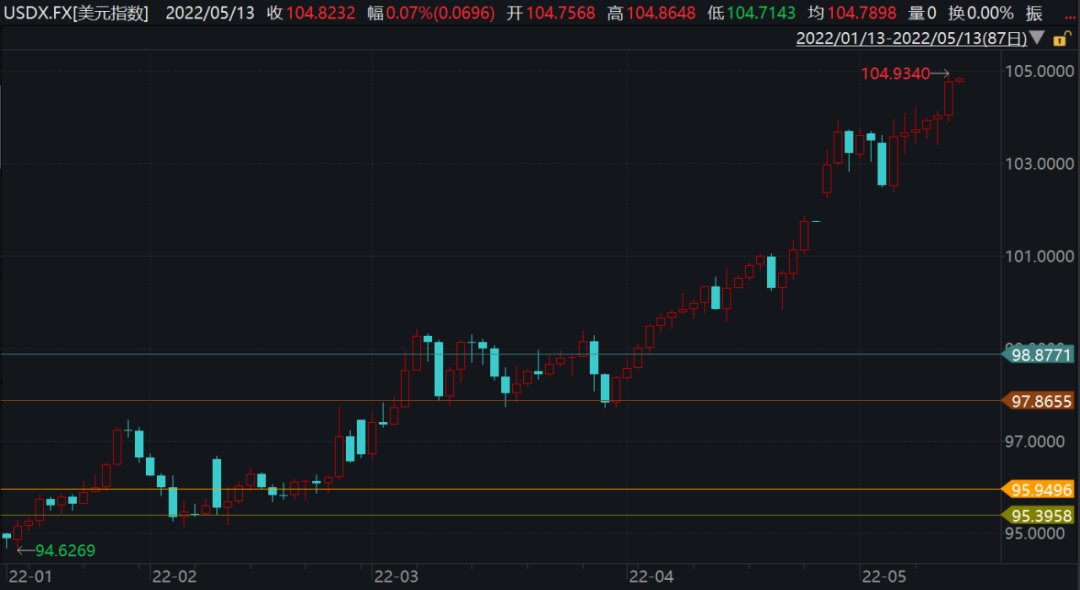1080x590 pixels.
Task: Click the 收 104.8232 closing price field
Action: (308, 14)
